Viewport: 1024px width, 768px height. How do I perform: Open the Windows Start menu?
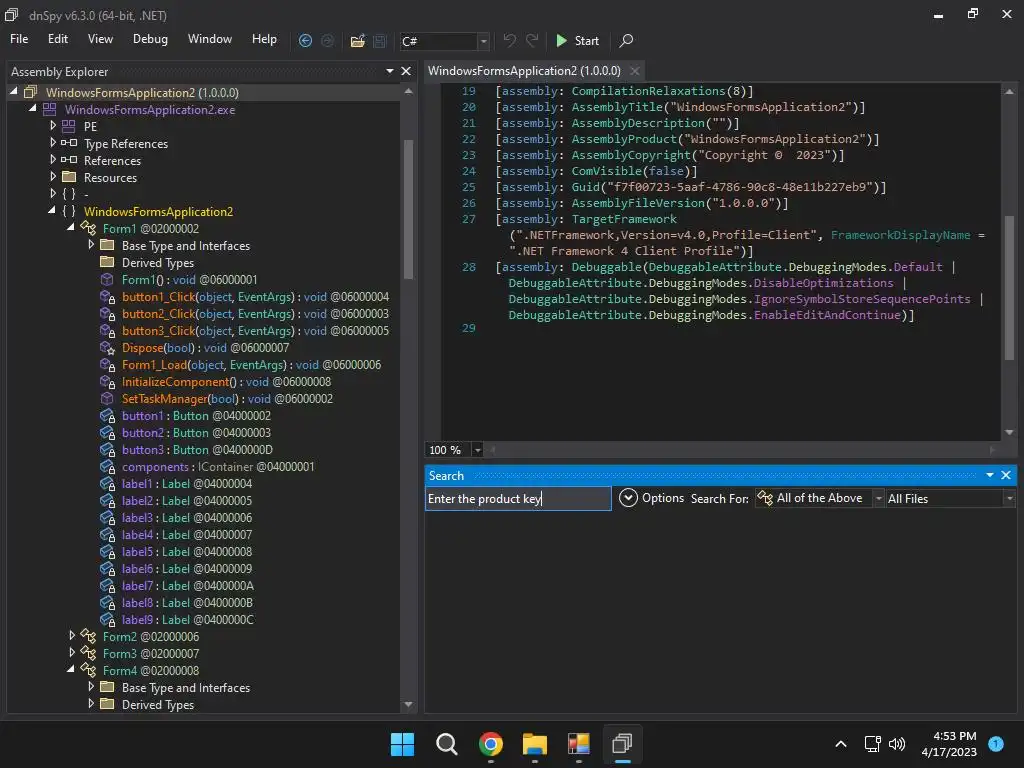[402, 744]
